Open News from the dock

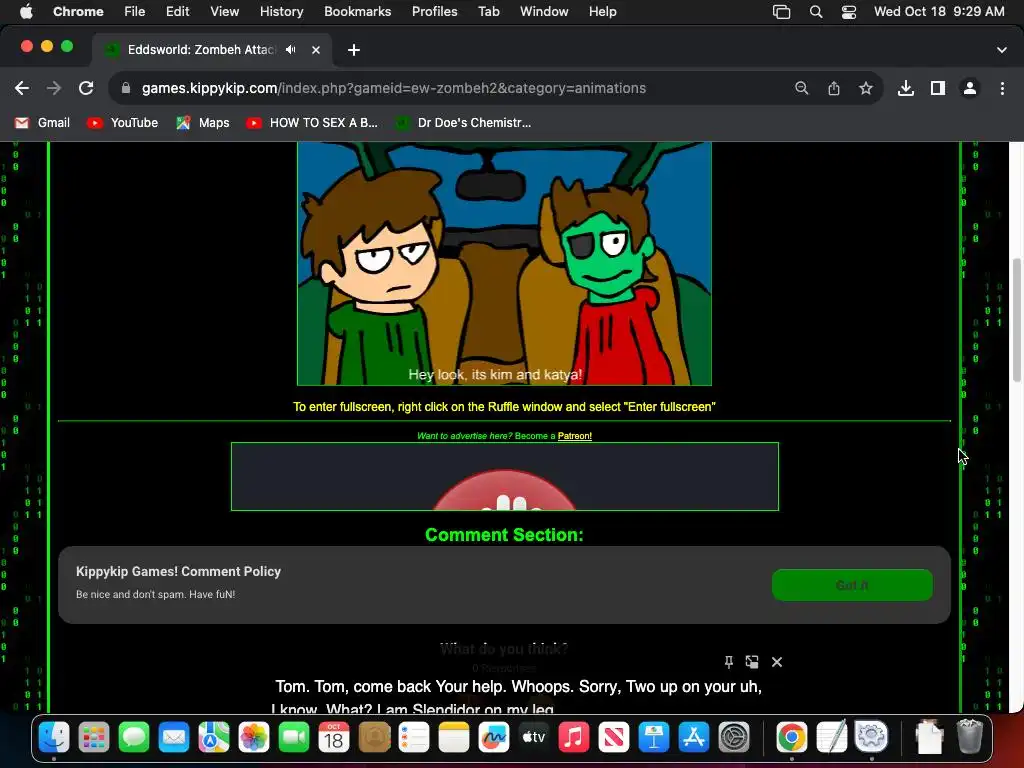click(x=613, y=737)
